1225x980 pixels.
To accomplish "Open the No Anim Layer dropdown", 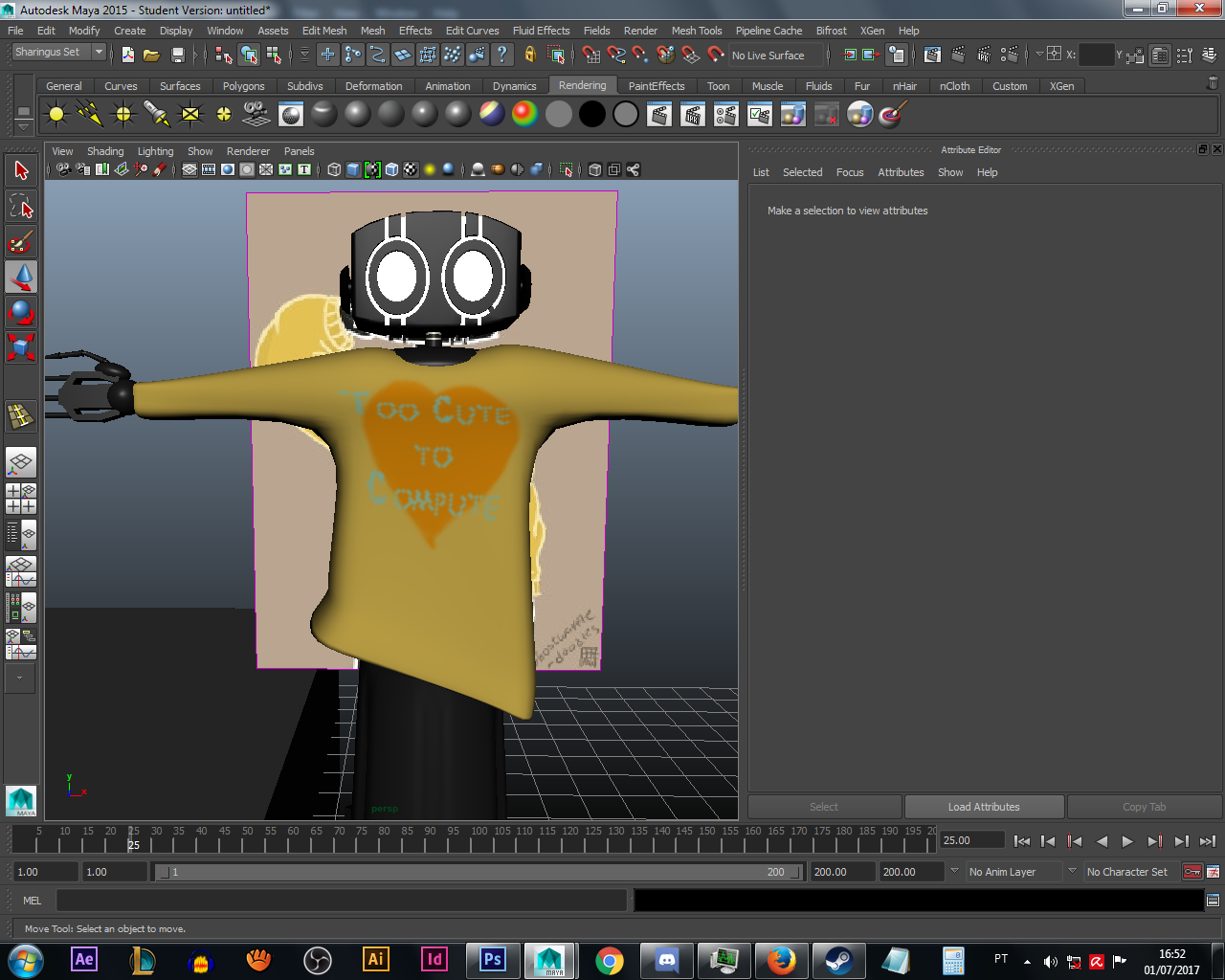I will 1014,872.
